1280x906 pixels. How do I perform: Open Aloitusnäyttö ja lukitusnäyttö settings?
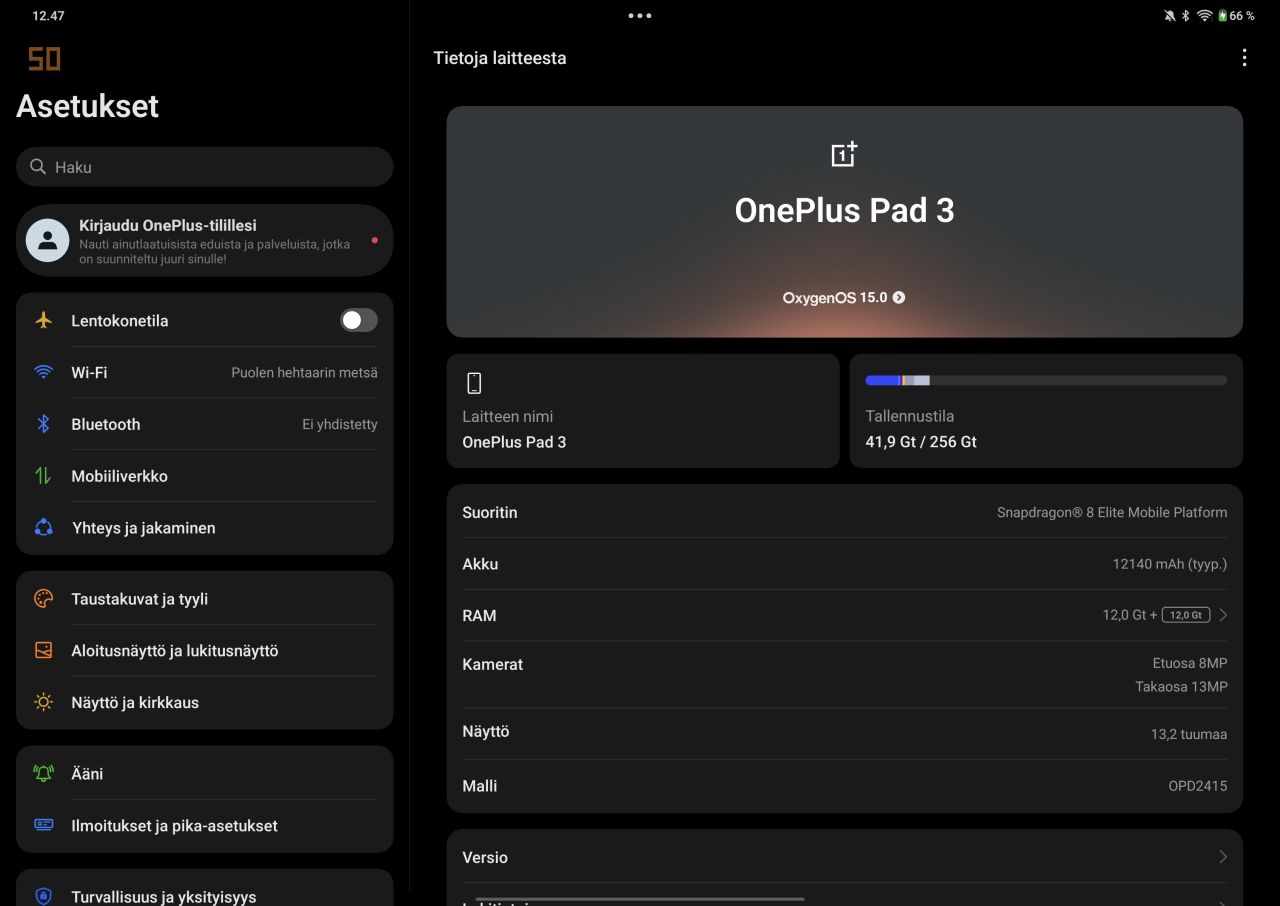pos(204,651)
